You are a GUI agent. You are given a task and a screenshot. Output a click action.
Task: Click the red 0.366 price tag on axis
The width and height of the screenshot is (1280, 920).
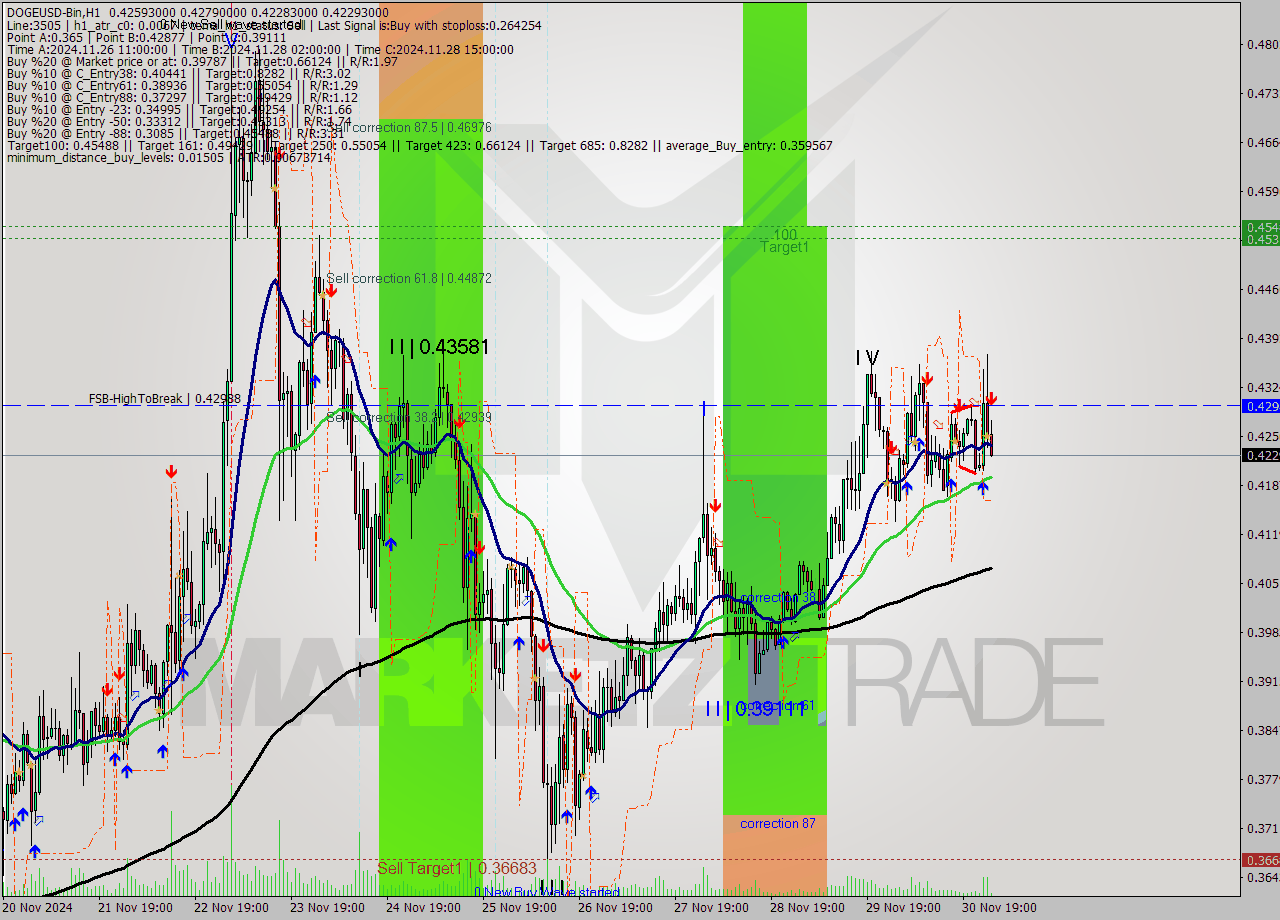click(x=1260, y=859)
